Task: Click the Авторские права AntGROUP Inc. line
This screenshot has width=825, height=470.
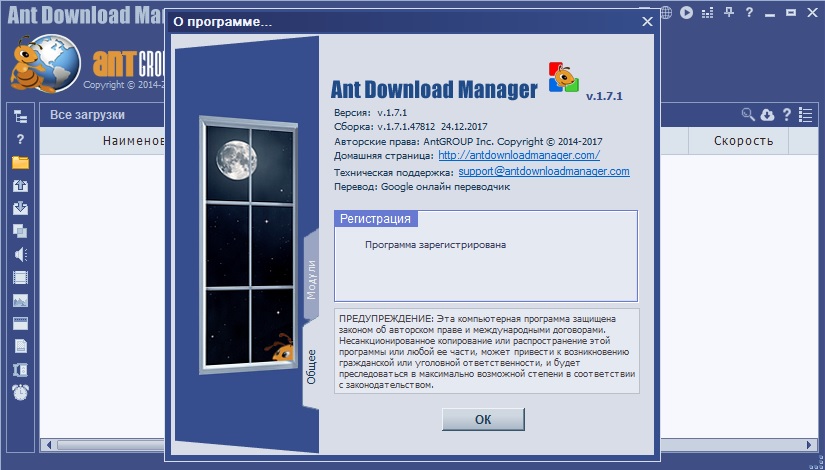Action: point(468,142)
